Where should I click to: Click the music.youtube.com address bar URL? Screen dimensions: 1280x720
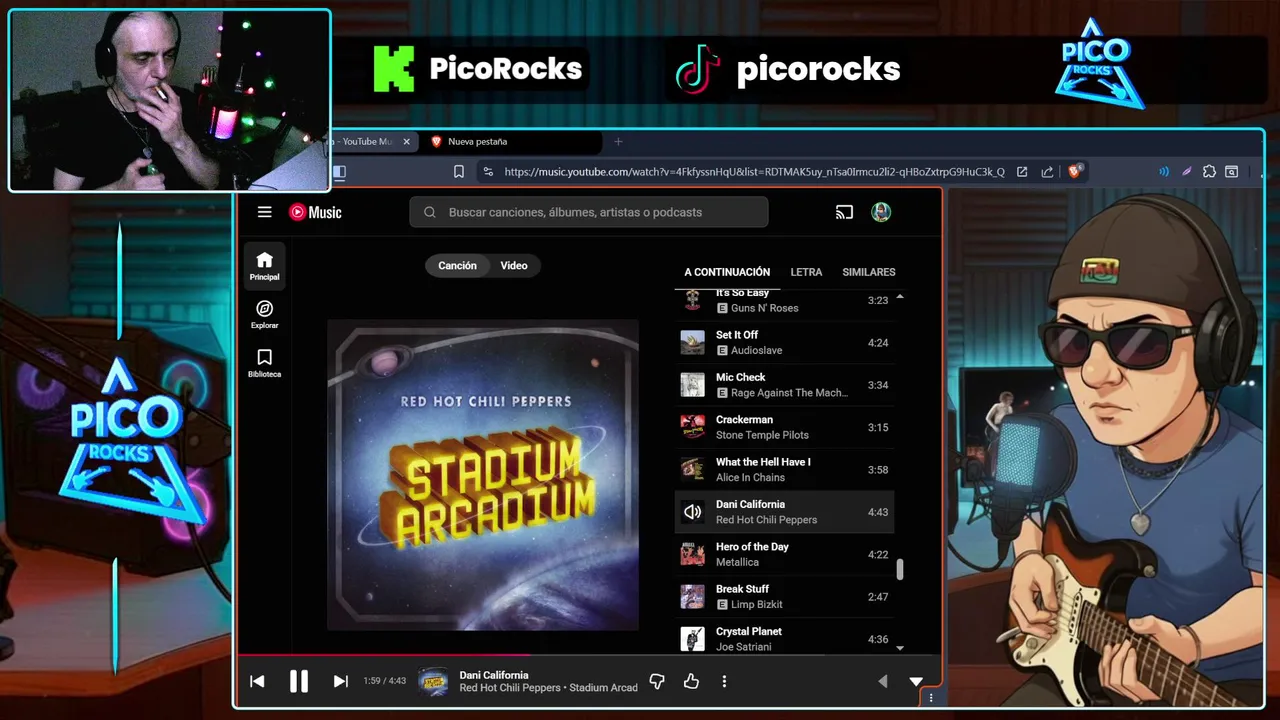coord(754,172)
